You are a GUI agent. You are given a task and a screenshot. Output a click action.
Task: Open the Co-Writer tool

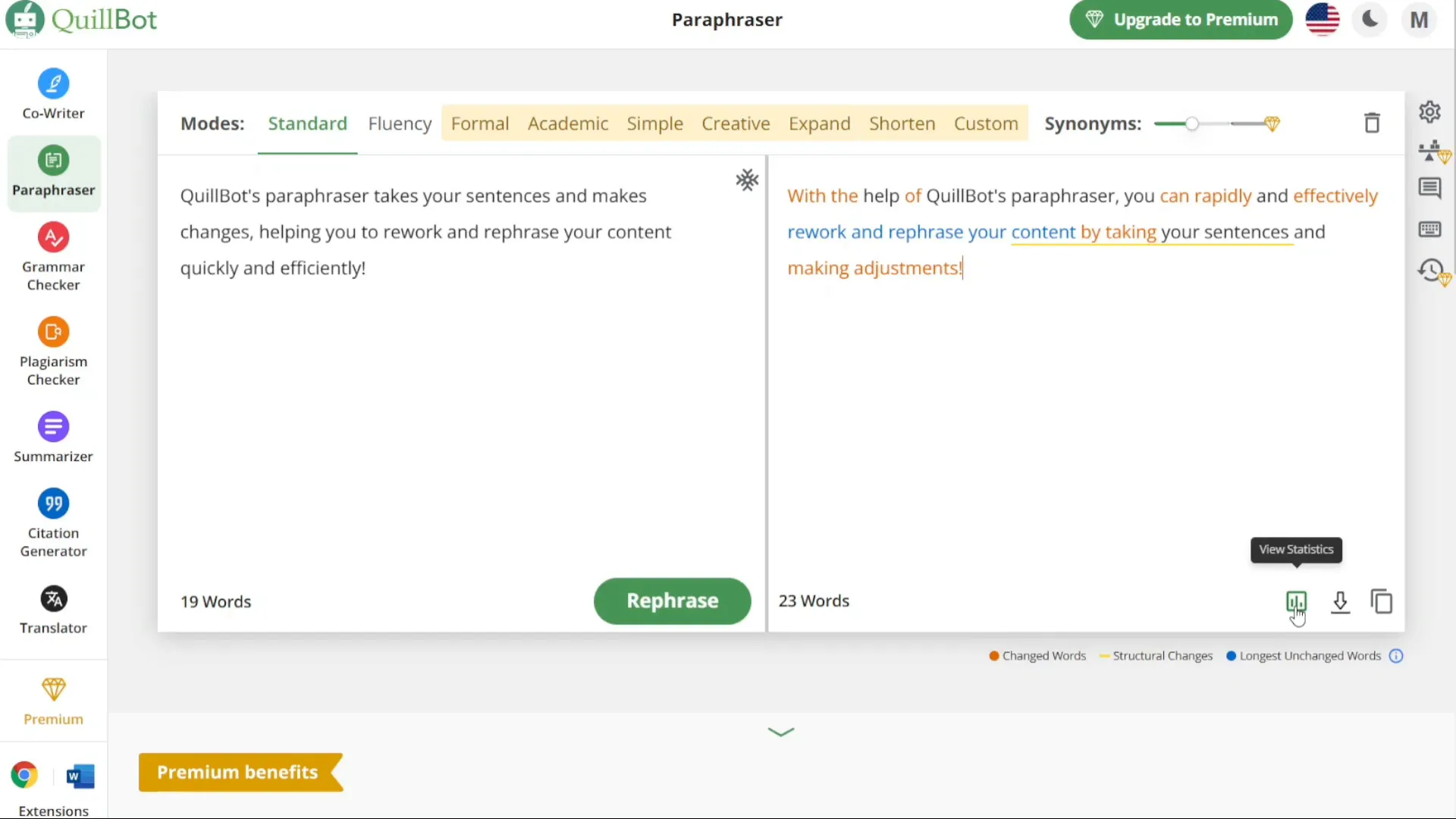tap(53, 94)
